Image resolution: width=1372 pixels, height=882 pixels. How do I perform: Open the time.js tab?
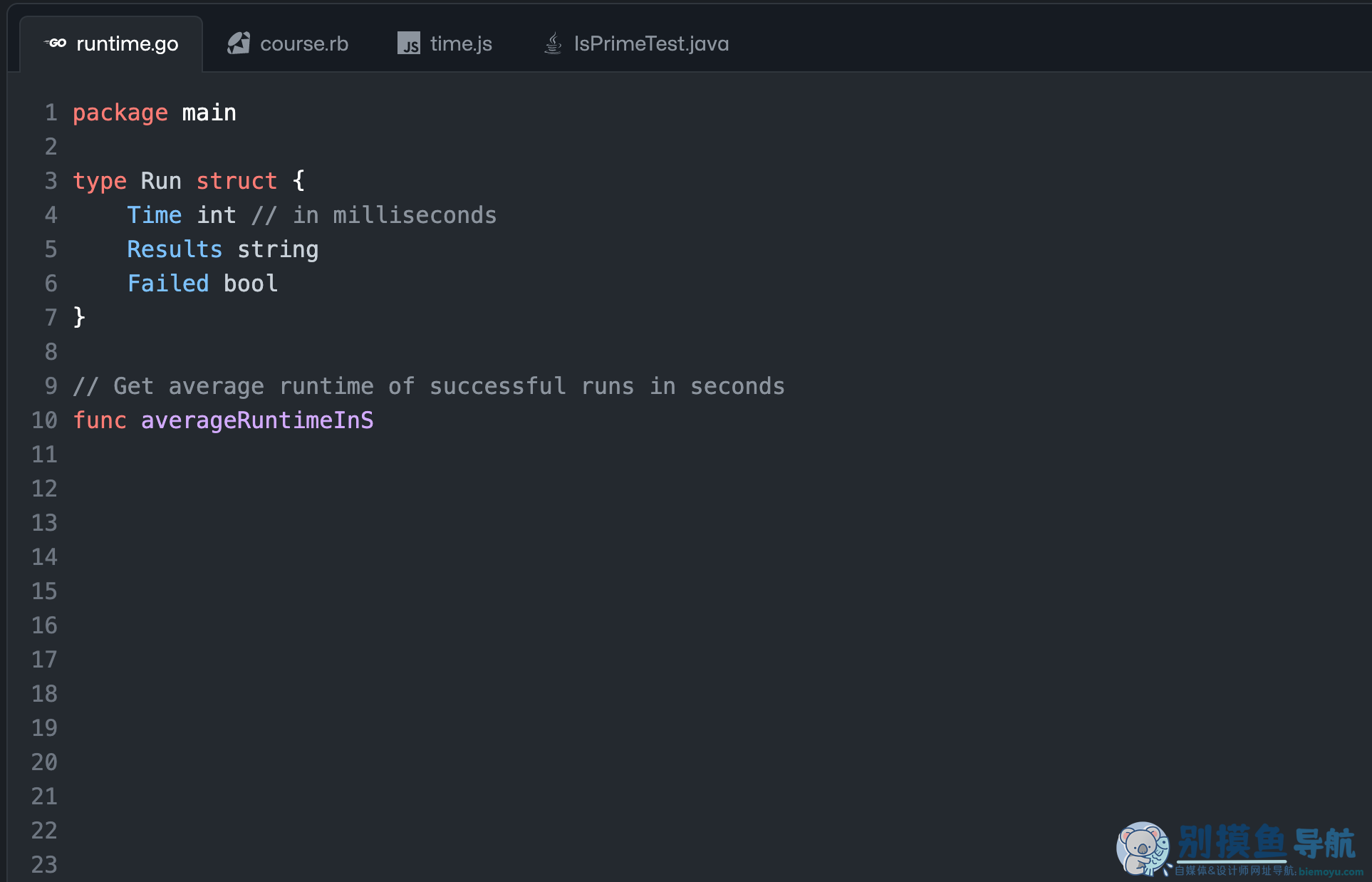pyautogui.click(x=445, y=44)
